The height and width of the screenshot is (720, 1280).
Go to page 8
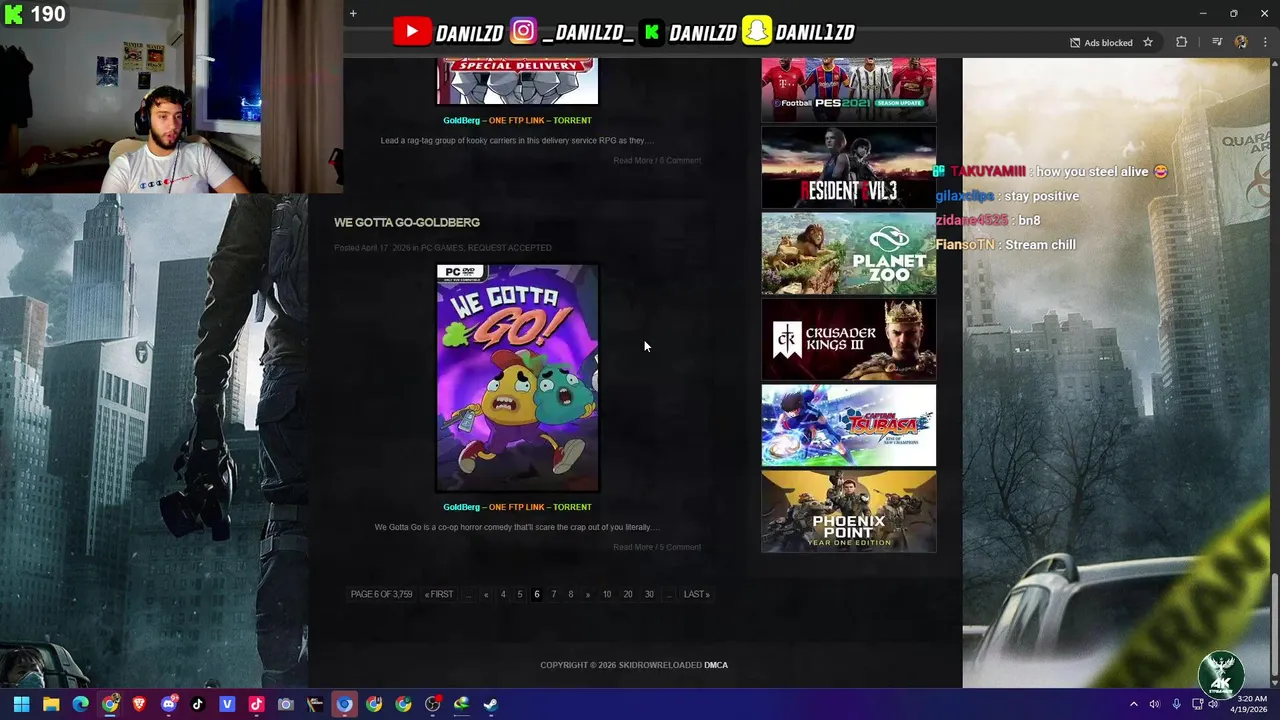pyautogui.click(x=571, y=594)
